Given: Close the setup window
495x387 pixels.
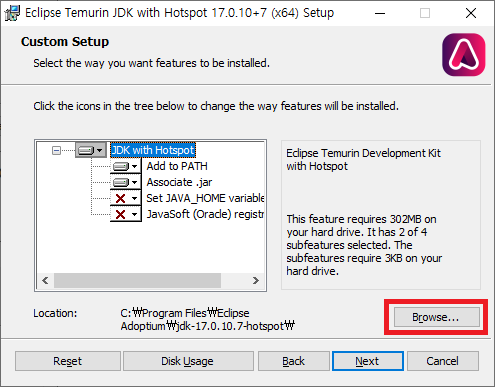Looking at the screenshot, I should (471, 13).
